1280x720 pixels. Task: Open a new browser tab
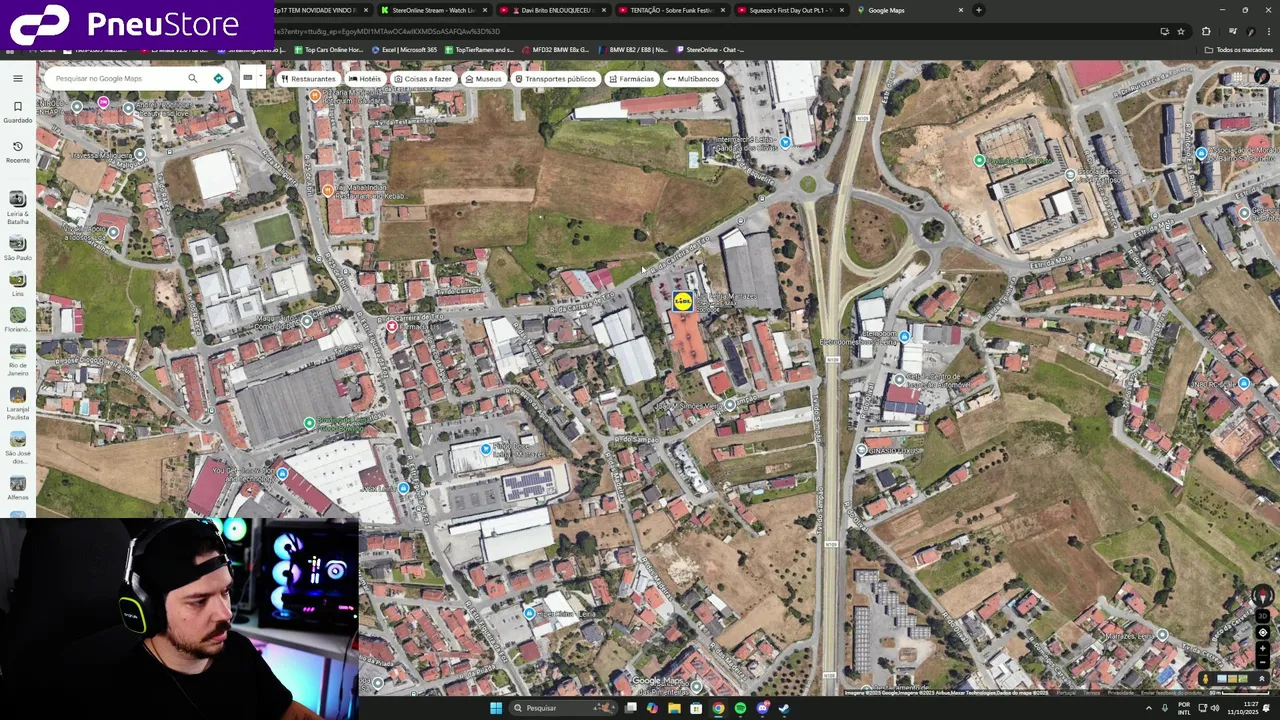pos(979,10)
